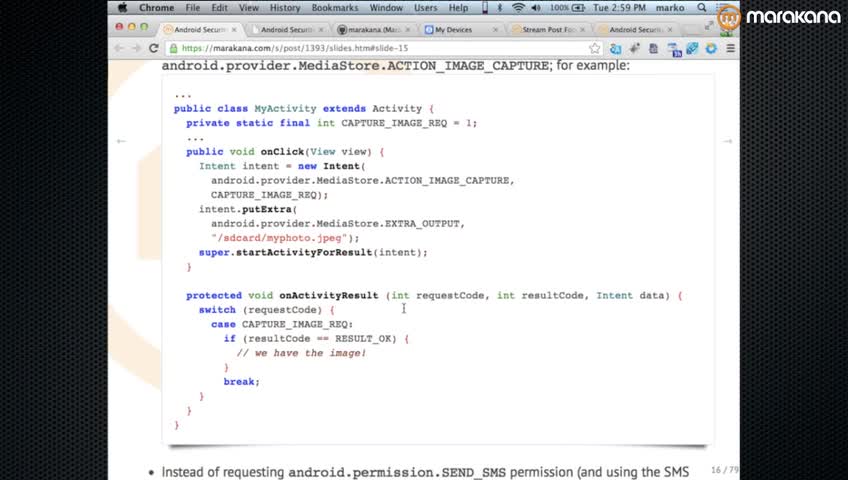Click the green padlock security icon
848x480 pixels.
[x=174, y=49]
